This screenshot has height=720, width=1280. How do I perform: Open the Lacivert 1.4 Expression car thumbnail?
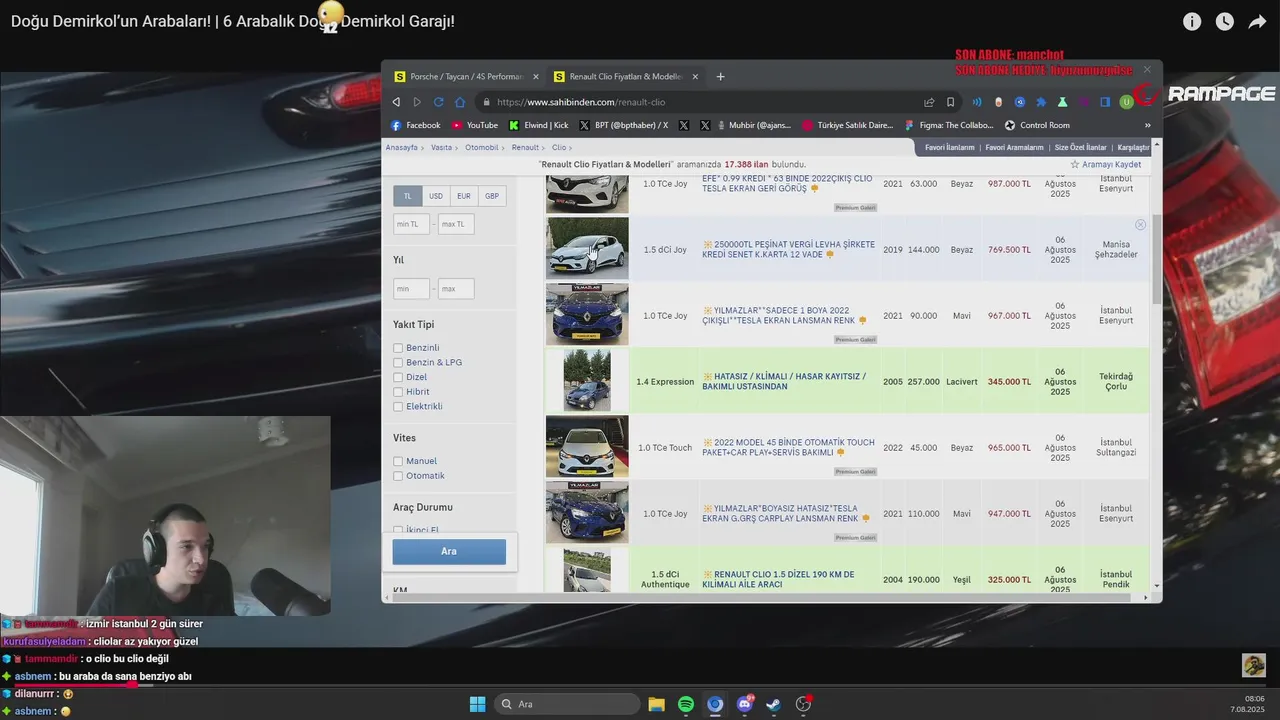(587, 380)
